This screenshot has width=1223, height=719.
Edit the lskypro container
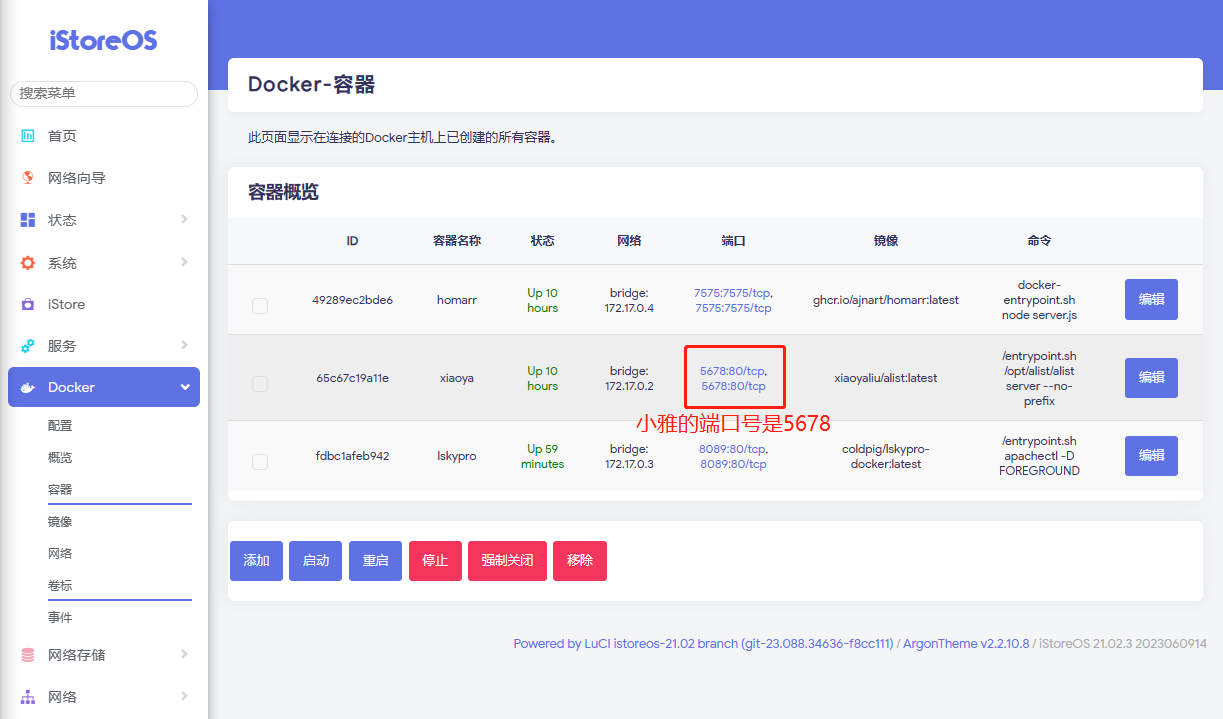[1151, 456]
